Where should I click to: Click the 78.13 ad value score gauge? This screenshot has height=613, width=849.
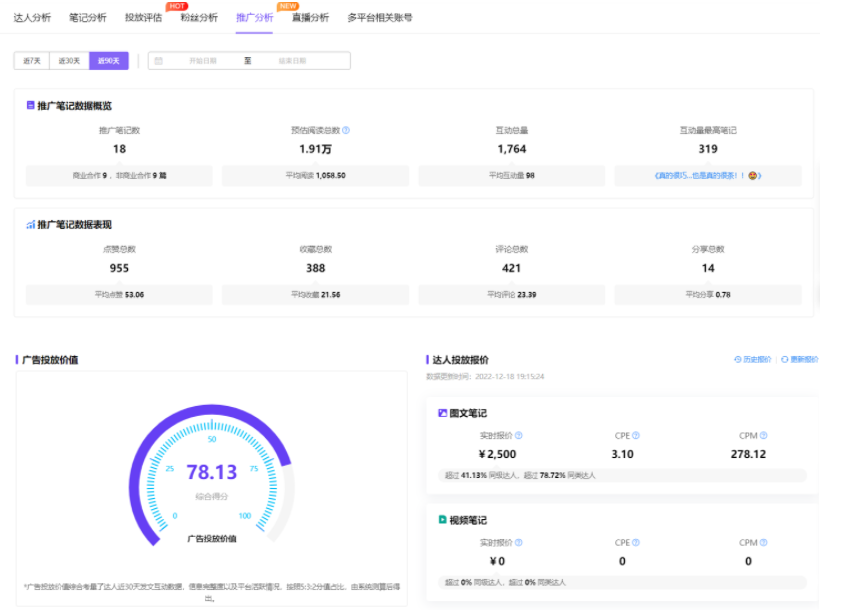tap(212, 473)
